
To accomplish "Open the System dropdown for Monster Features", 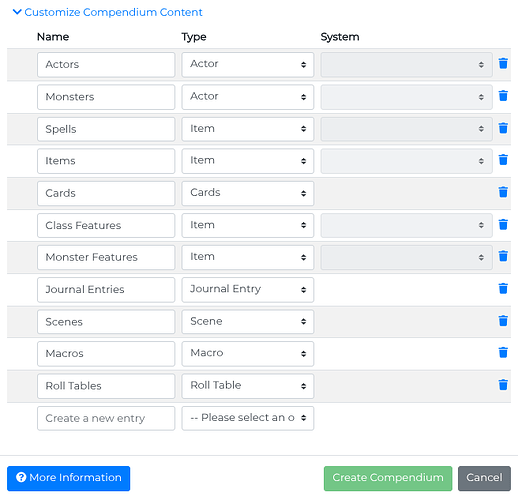I will tap(406, 257).
